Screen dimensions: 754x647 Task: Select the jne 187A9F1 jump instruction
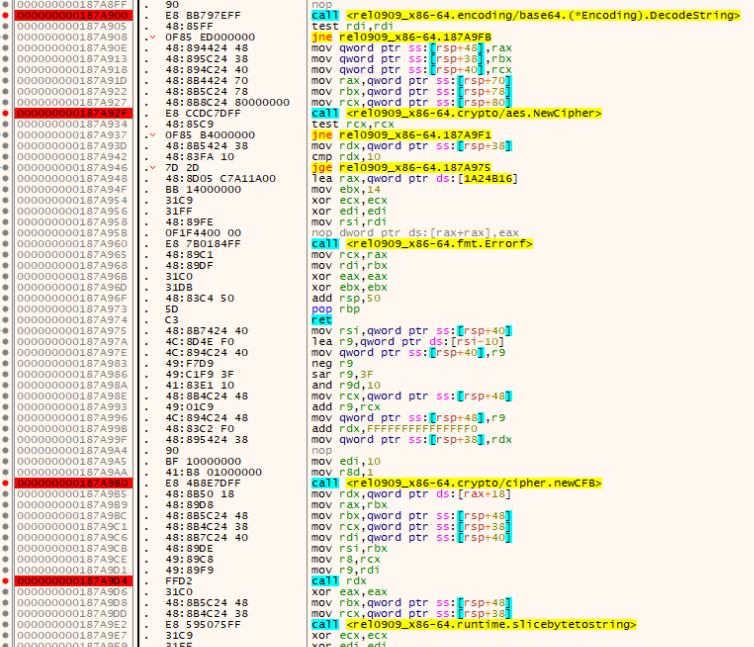(x=402, y=135)
